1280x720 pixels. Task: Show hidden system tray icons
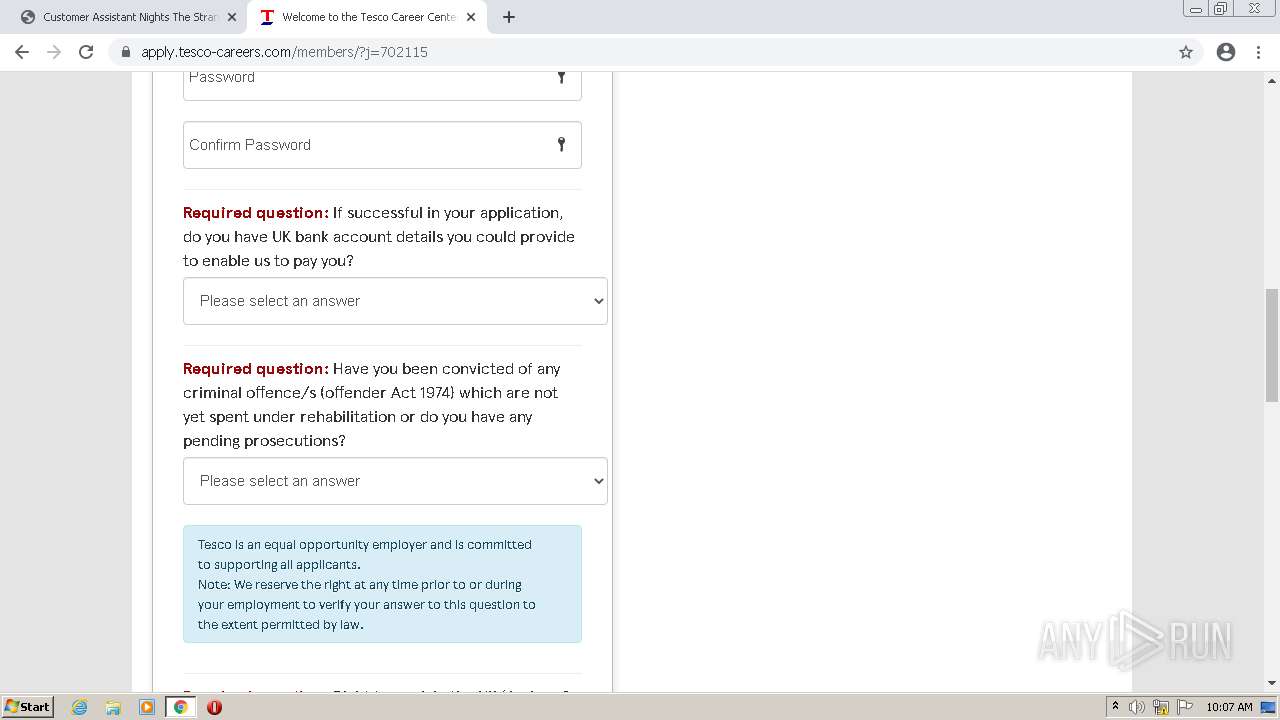point(1115,707)
